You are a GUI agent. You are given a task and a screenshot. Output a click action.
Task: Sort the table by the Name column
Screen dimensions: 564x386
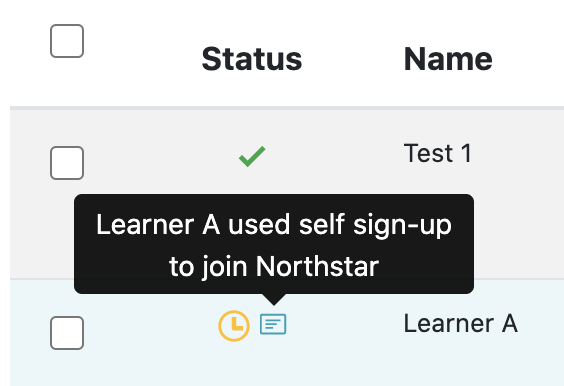[x=448, y=59]
